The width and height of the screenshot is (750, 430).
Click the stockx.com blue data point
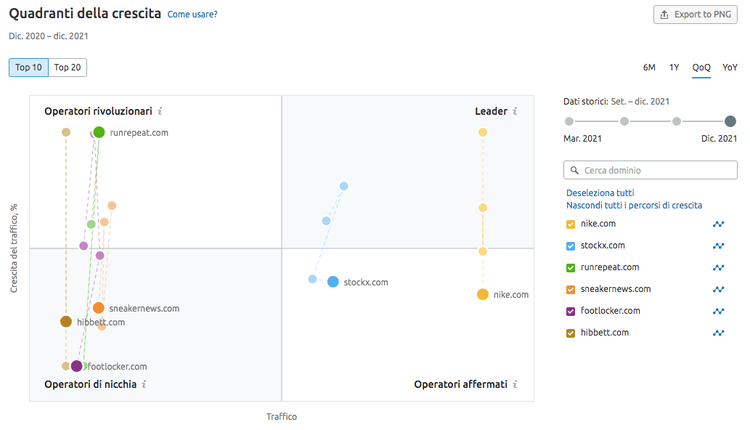pyautogui.click(x=333, y=282)
